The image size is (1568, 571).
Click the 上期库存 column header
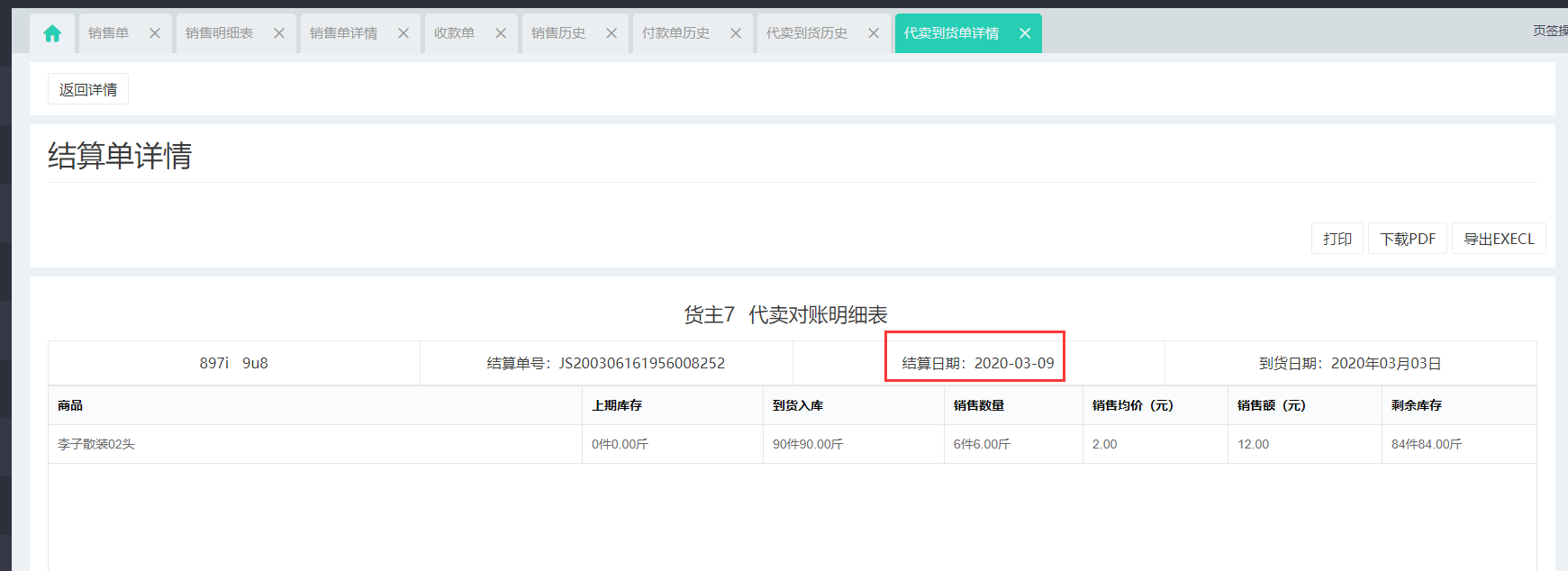pos(673,405)
